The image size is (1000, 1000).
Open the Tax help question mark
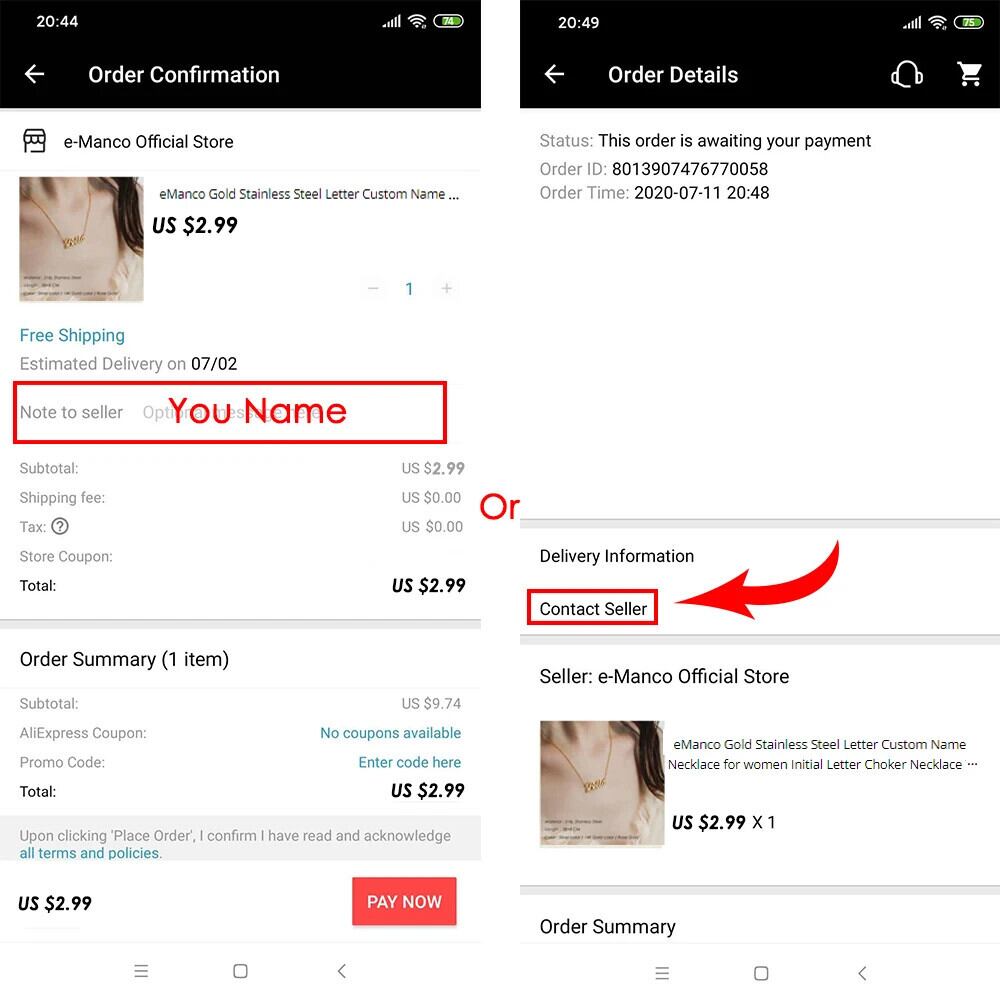click(x=60, y=526)
